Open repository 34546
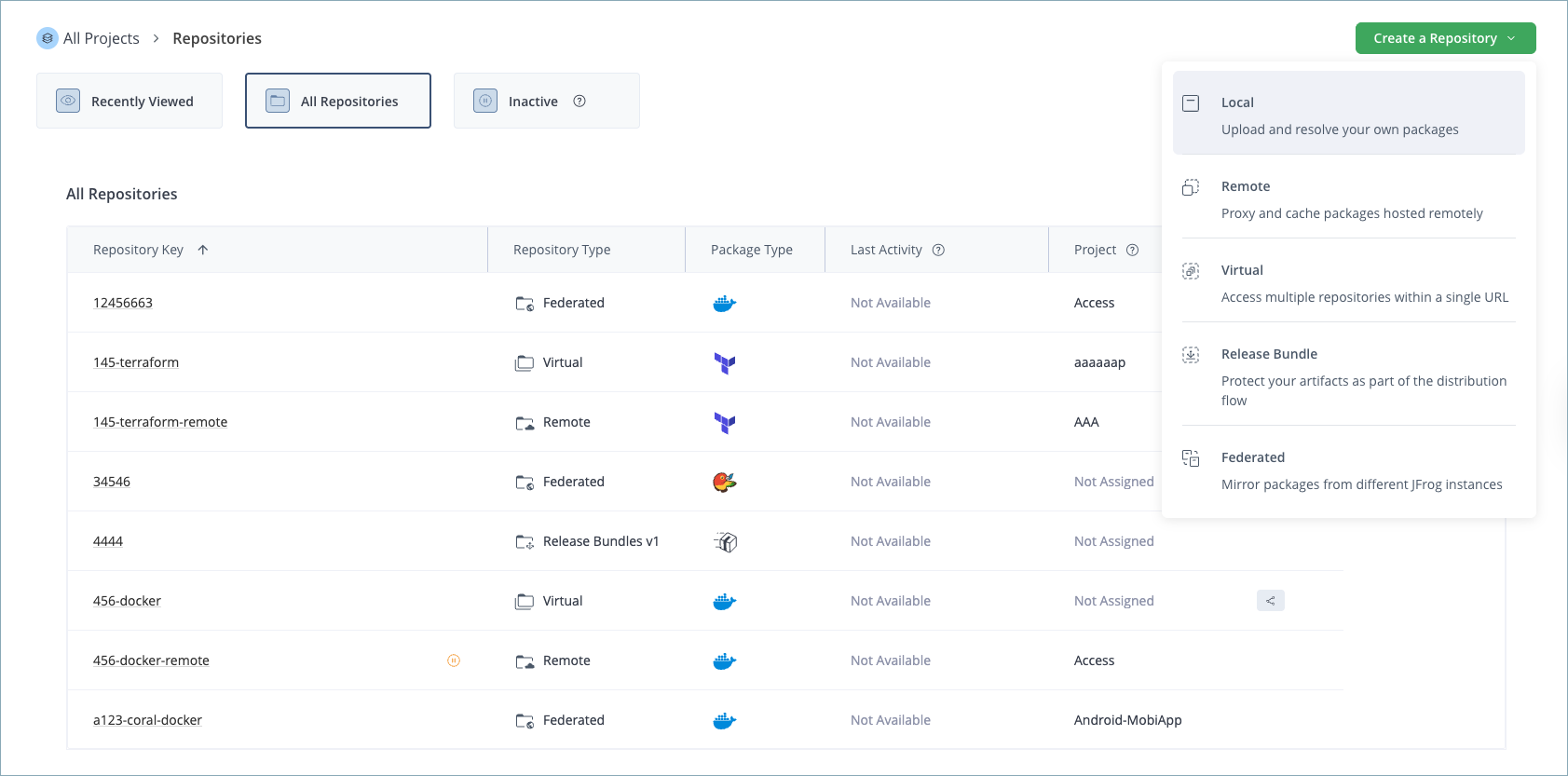This screenshot has height=776, width=1568. [112, 482]
